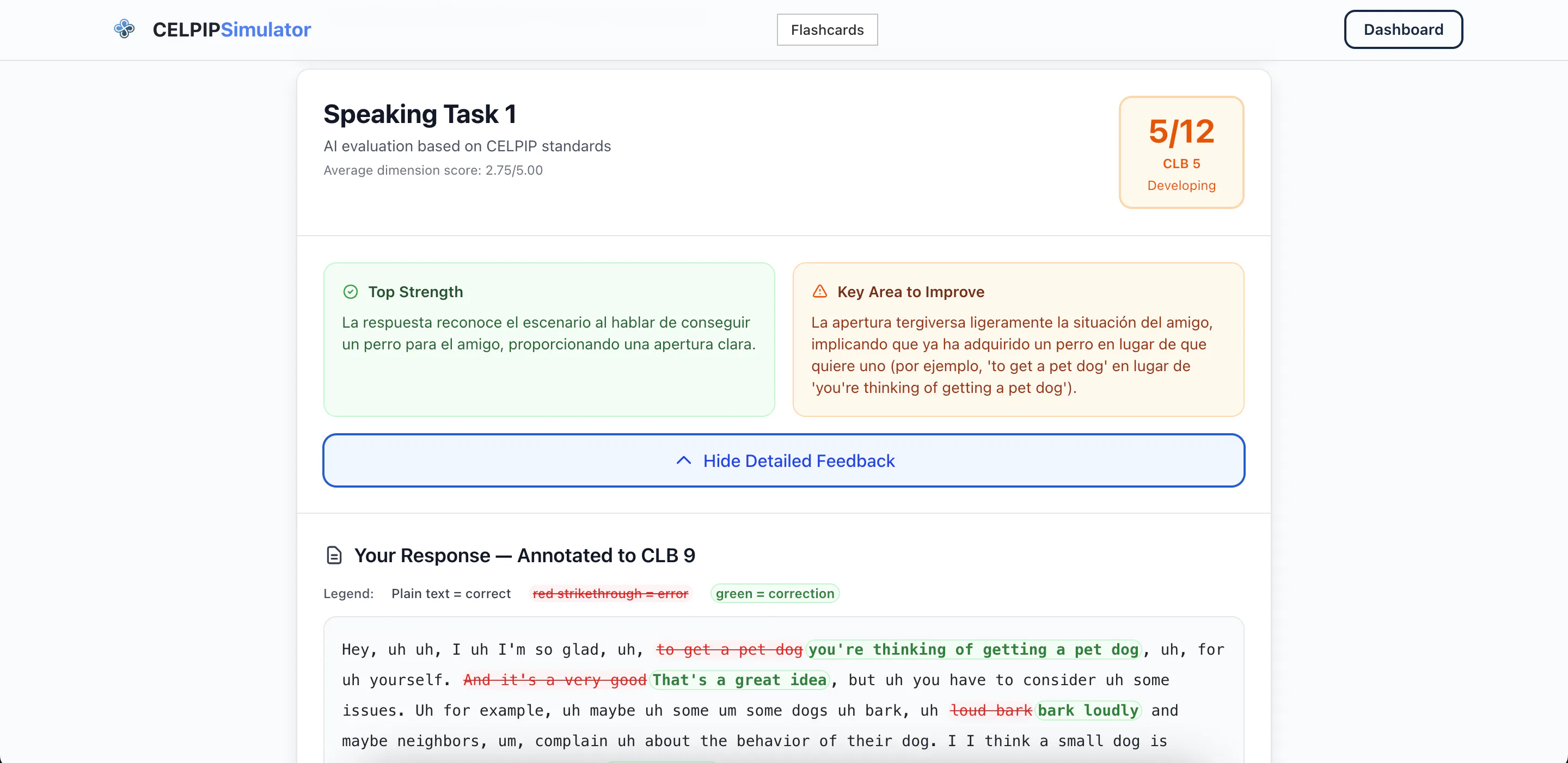Click struck-through error "And it's a very good"
The height and width of the screenshot is (763, 1568).
tap(555, 680)
